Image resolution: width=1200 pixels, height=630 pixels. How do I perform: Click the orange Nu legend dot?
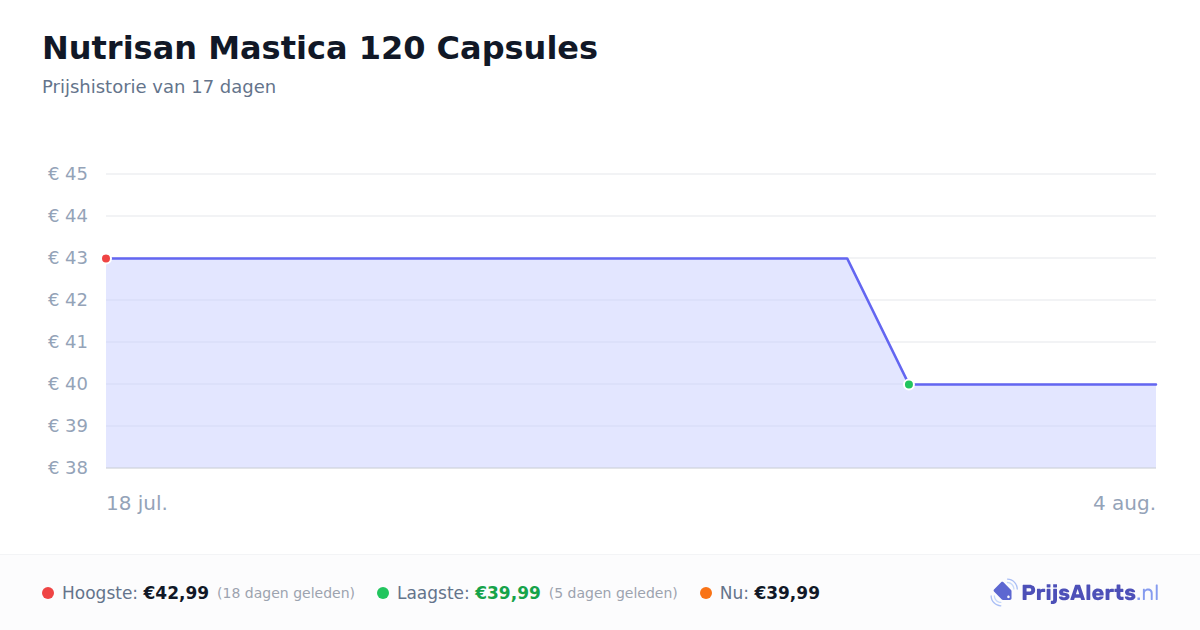click(x=706, y=593)
